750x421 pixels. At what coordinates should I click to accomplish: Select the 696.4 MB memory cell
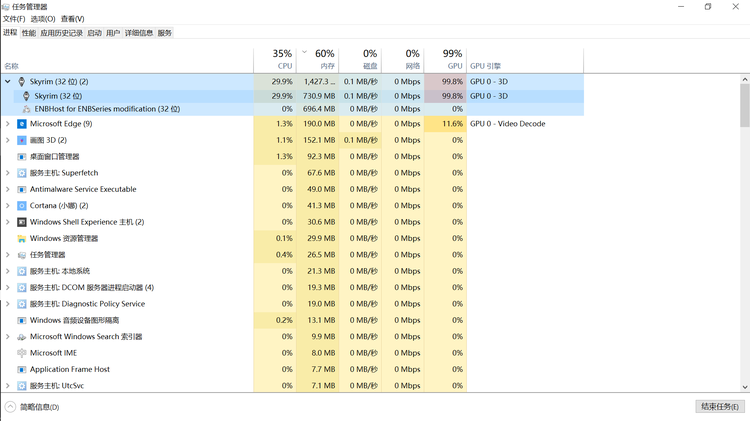318,109
